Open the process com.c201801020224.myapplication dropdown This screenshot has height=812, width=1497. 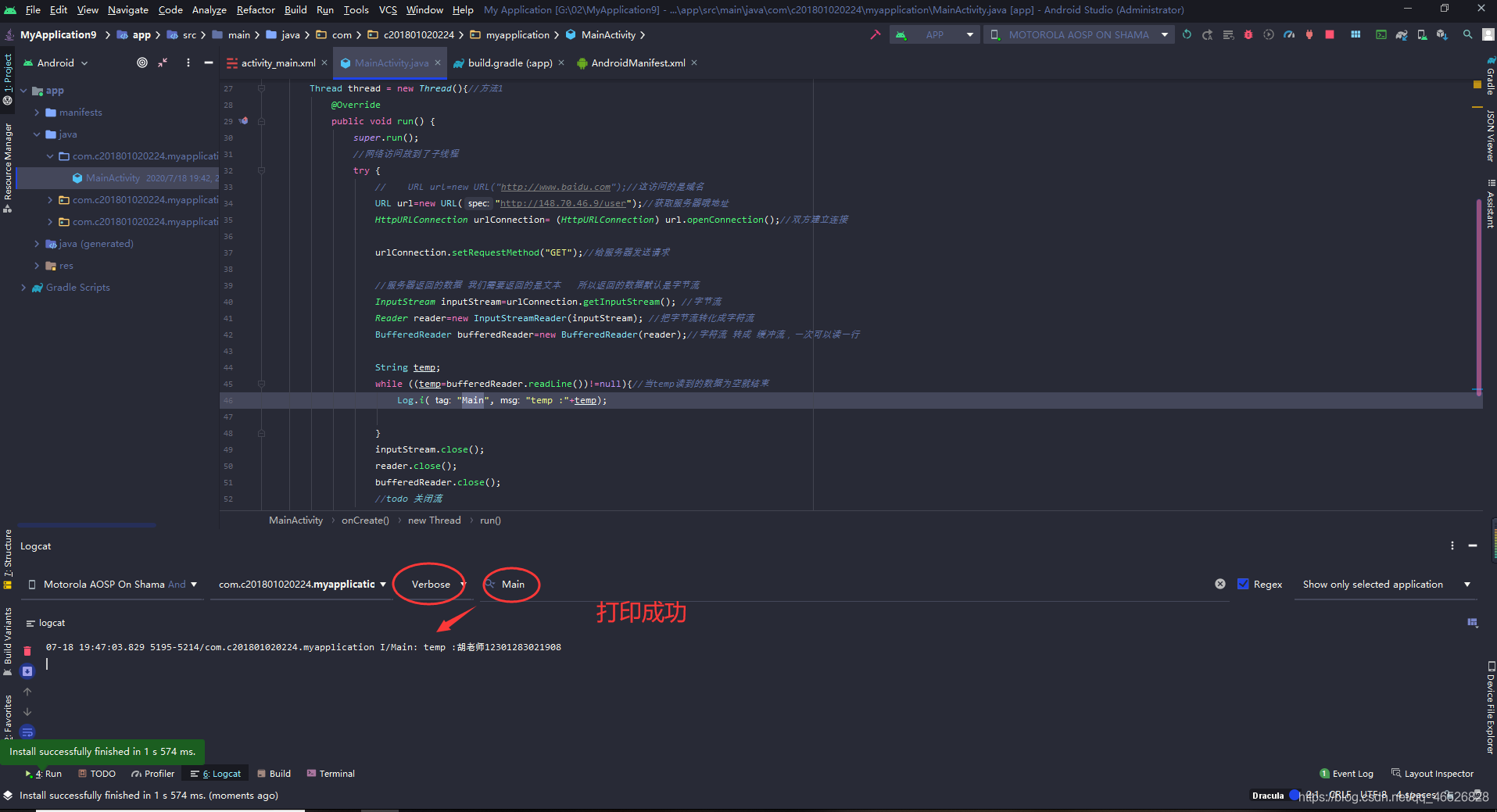[302, 584]
